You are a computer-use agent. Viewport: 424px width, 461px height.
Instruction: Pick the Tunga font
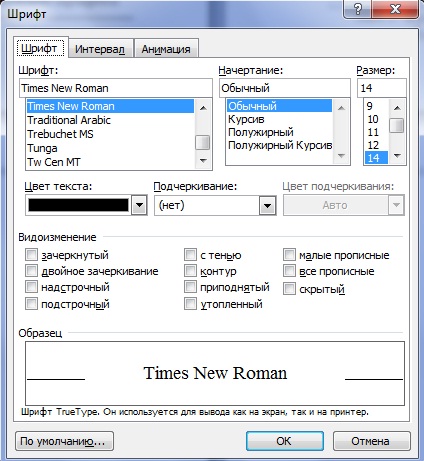(x=110, y=148)
